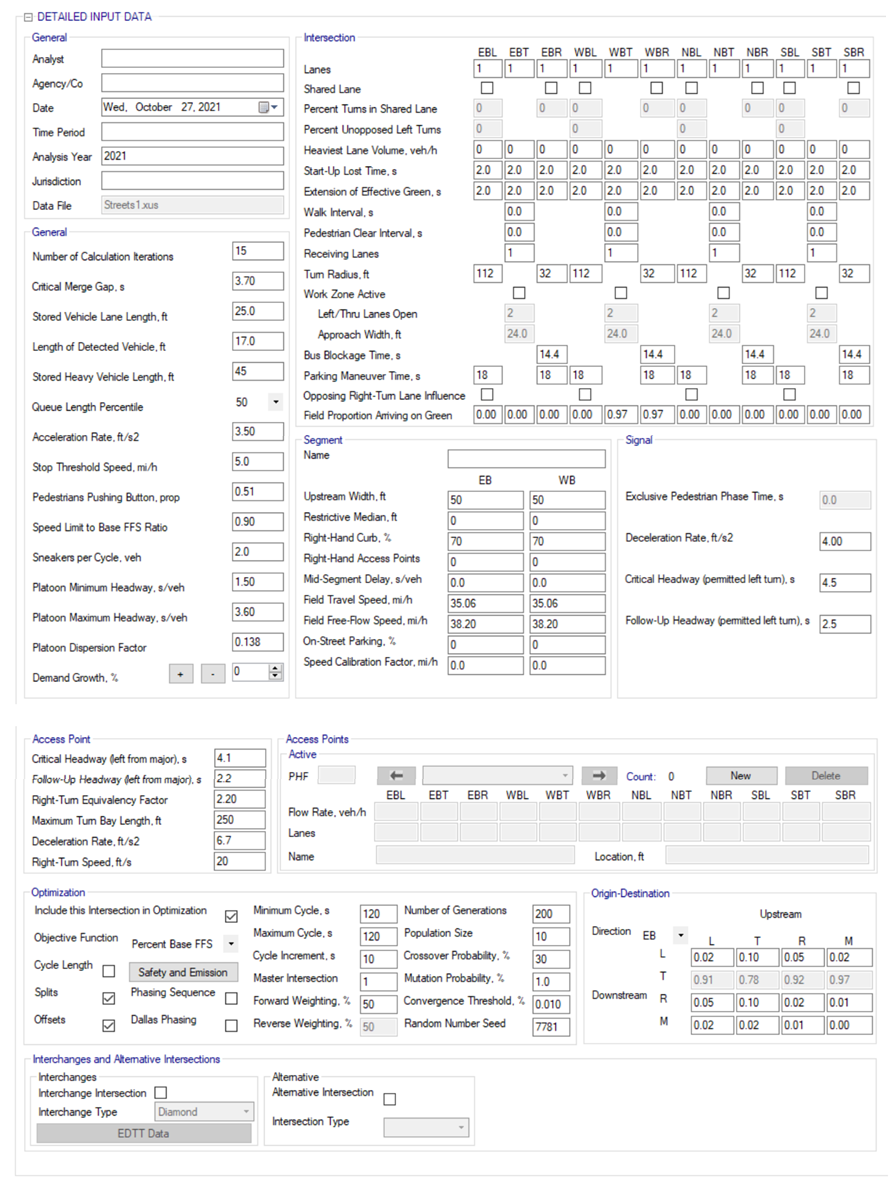891x1186 pixels.
Task: Collapse the Detailed Input Data section
Action: click(x=28, y=17)
